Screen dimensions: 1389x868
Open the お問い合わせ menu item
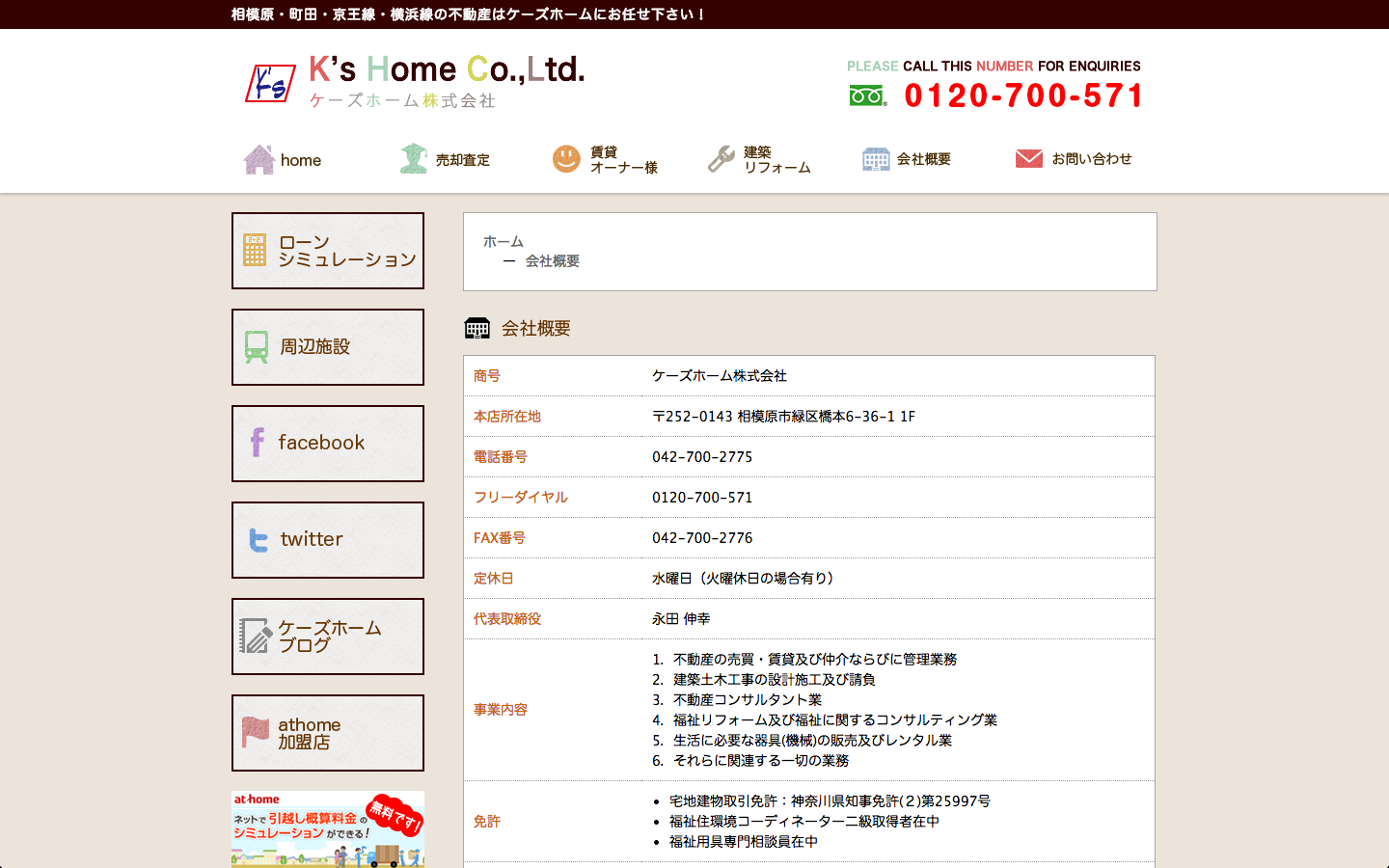[1092, 159]
